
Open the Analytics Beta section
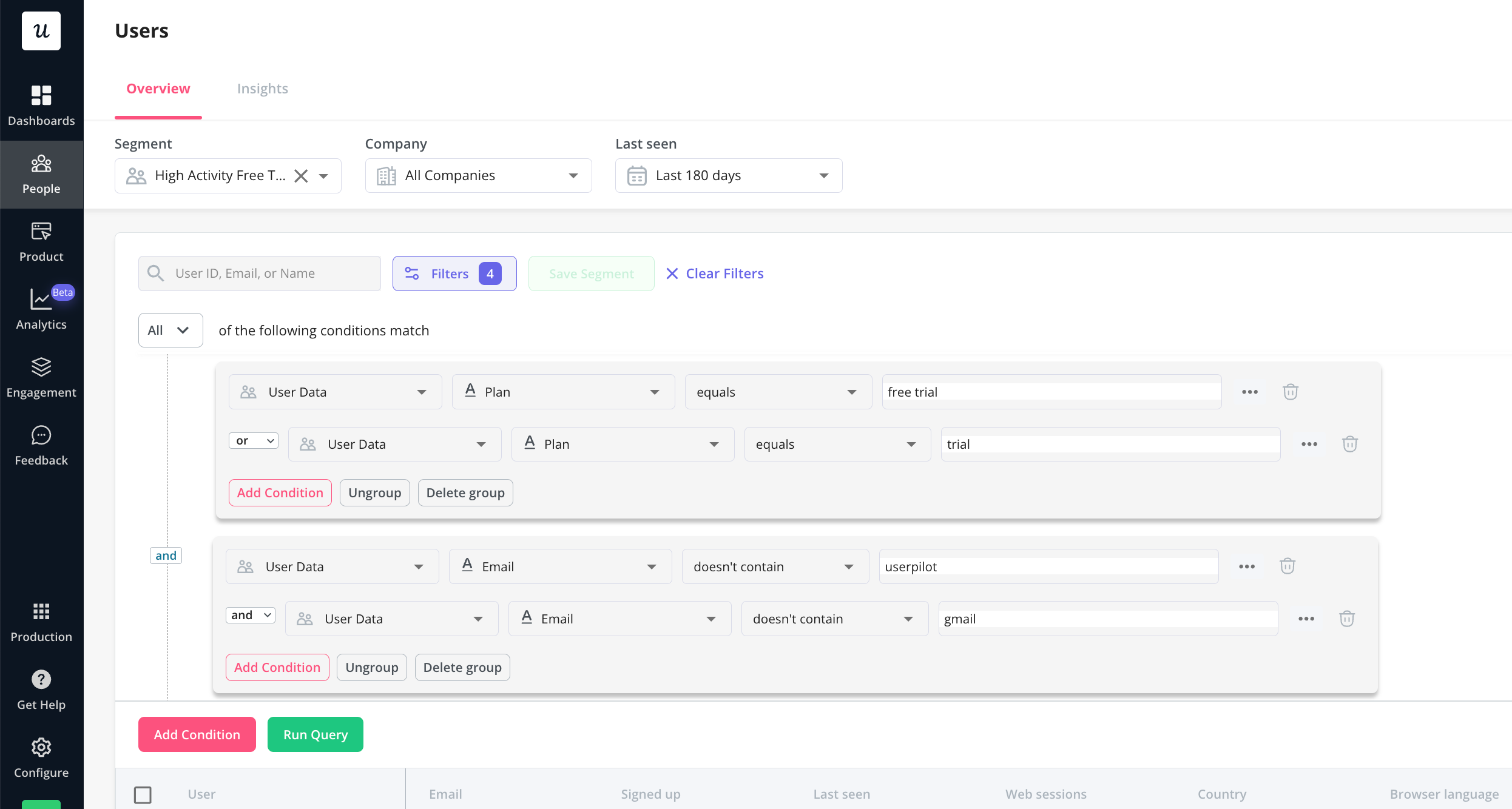pyautogui.click(x=41, y=309)
